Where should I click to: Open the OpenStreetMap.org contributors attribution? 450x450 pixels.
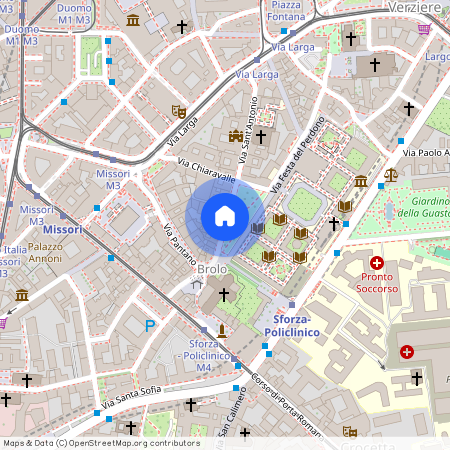134,443
